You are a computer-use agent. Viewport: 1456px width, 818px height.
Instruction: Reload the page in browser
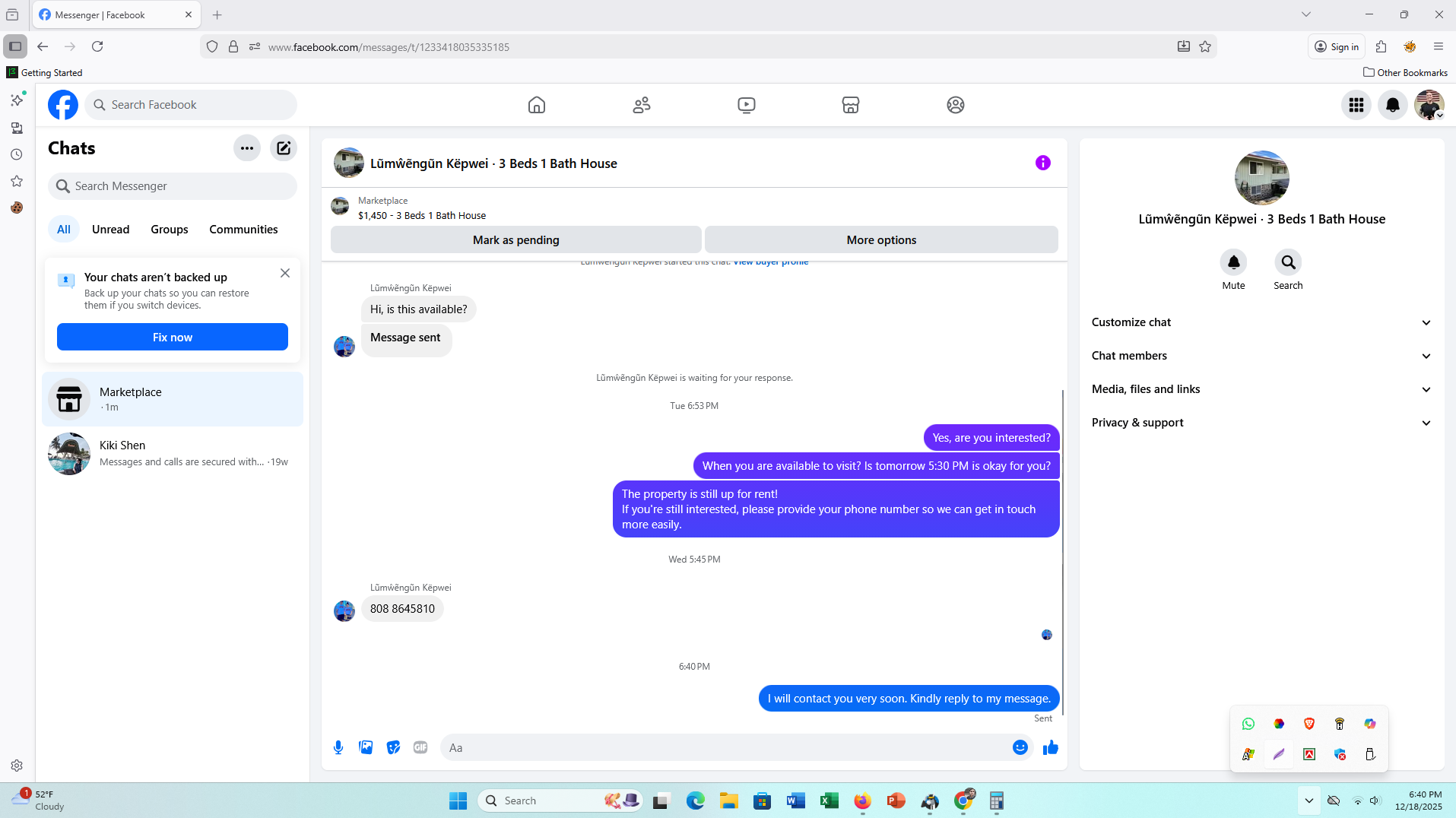(97, 46)
